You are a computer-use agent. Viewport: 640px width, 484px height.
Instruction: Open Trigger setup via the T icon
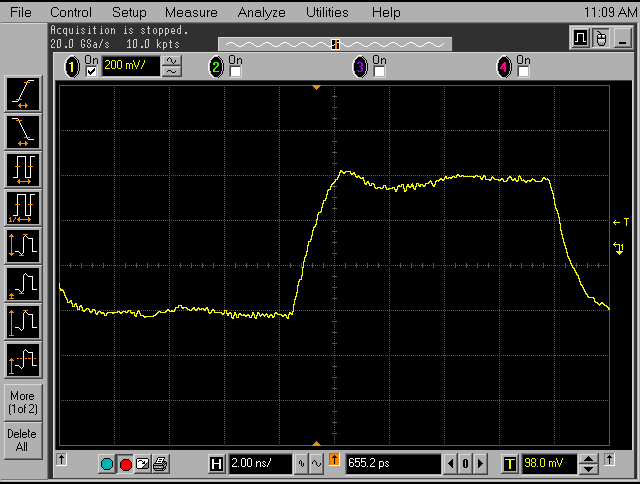(x=509, y=464)
